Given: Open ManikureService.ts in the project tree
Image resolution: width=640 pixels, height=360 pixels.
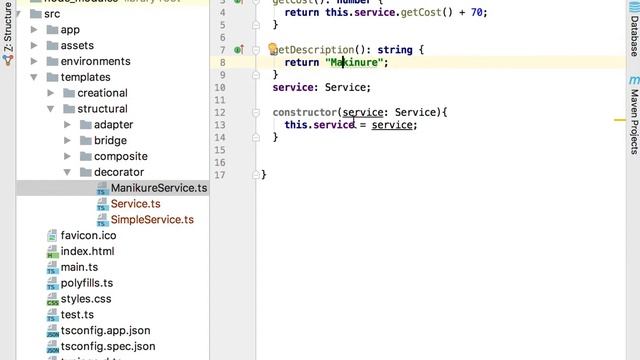Looking at the screenshot, I should coord(159,188).
